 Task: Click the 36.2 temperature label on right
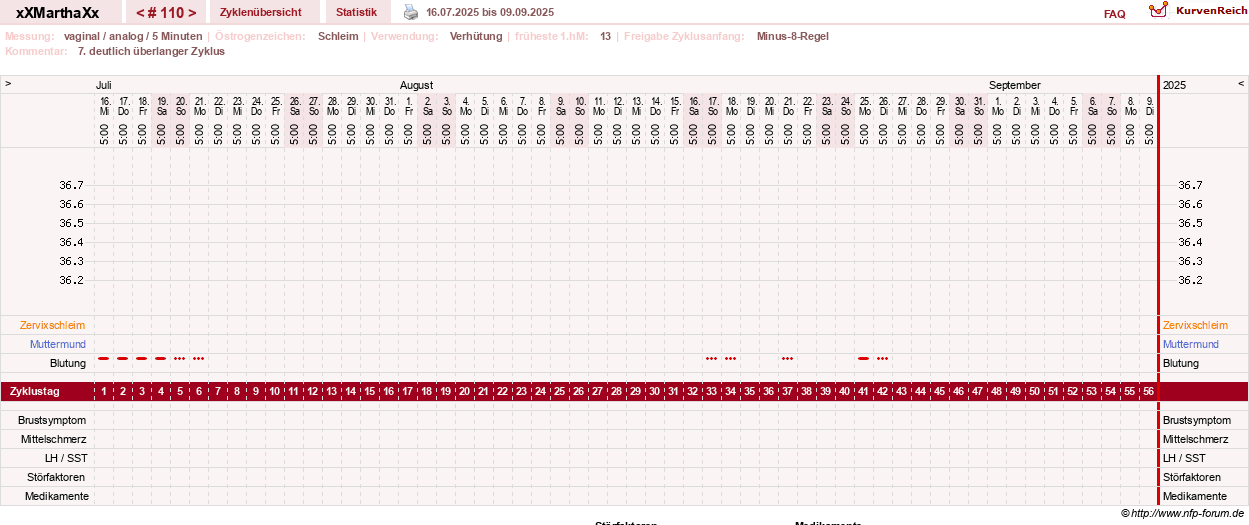point(1190,280)
